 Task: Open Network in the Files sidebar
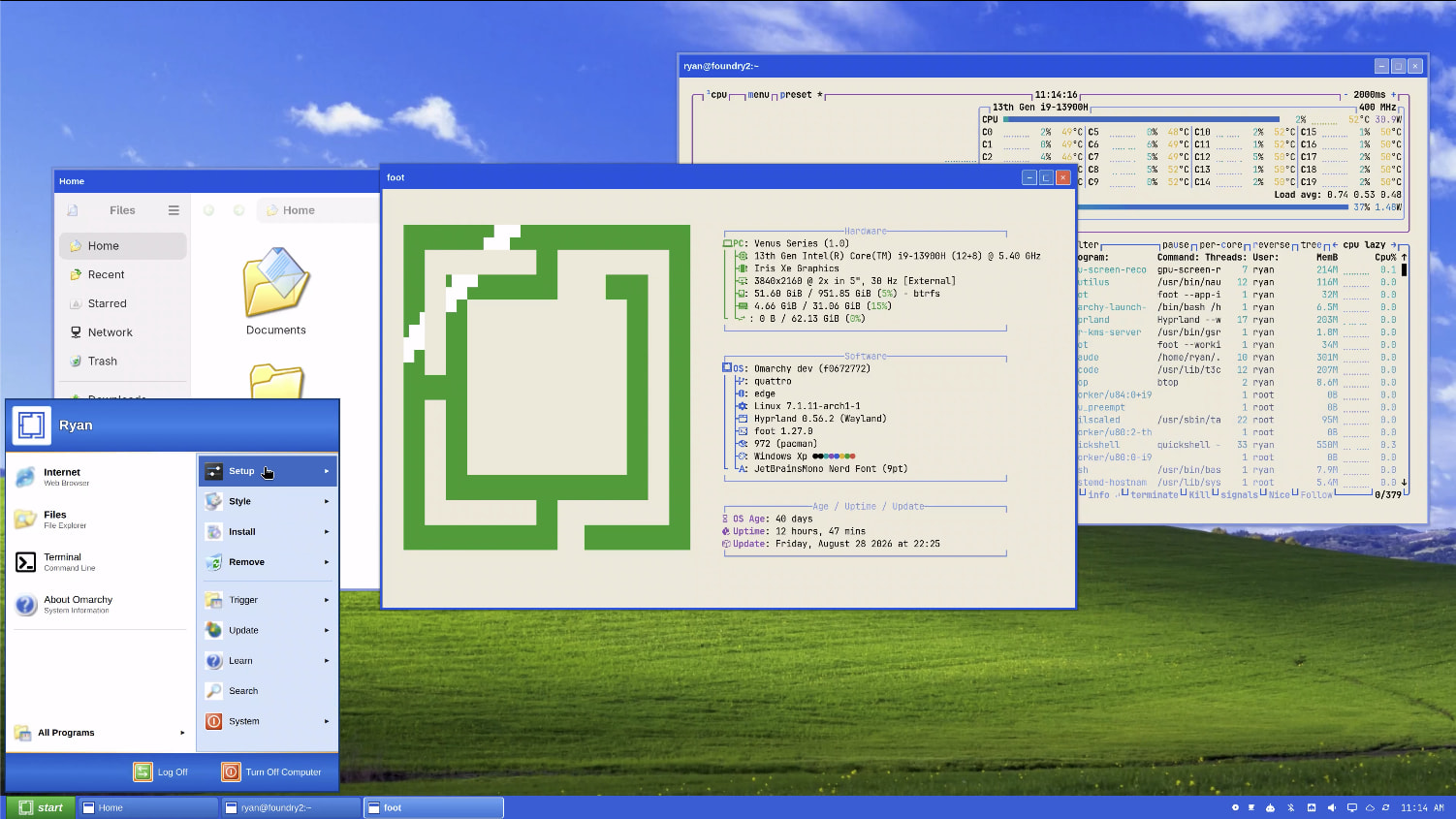pos(123,332)
